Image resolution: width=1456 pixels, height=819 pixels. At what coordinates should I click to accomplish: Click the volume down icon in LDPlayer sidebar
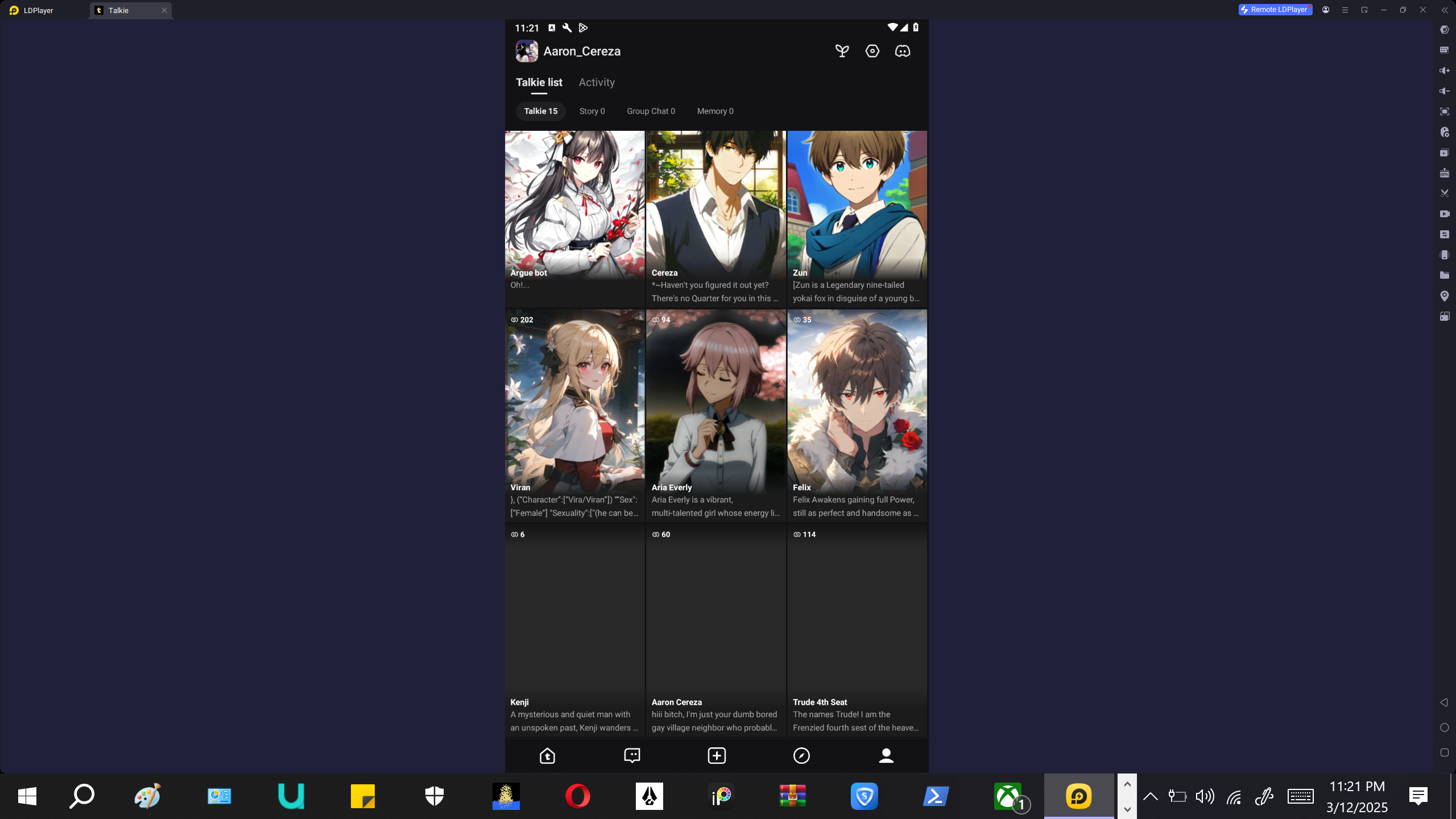click(1444, 91)
